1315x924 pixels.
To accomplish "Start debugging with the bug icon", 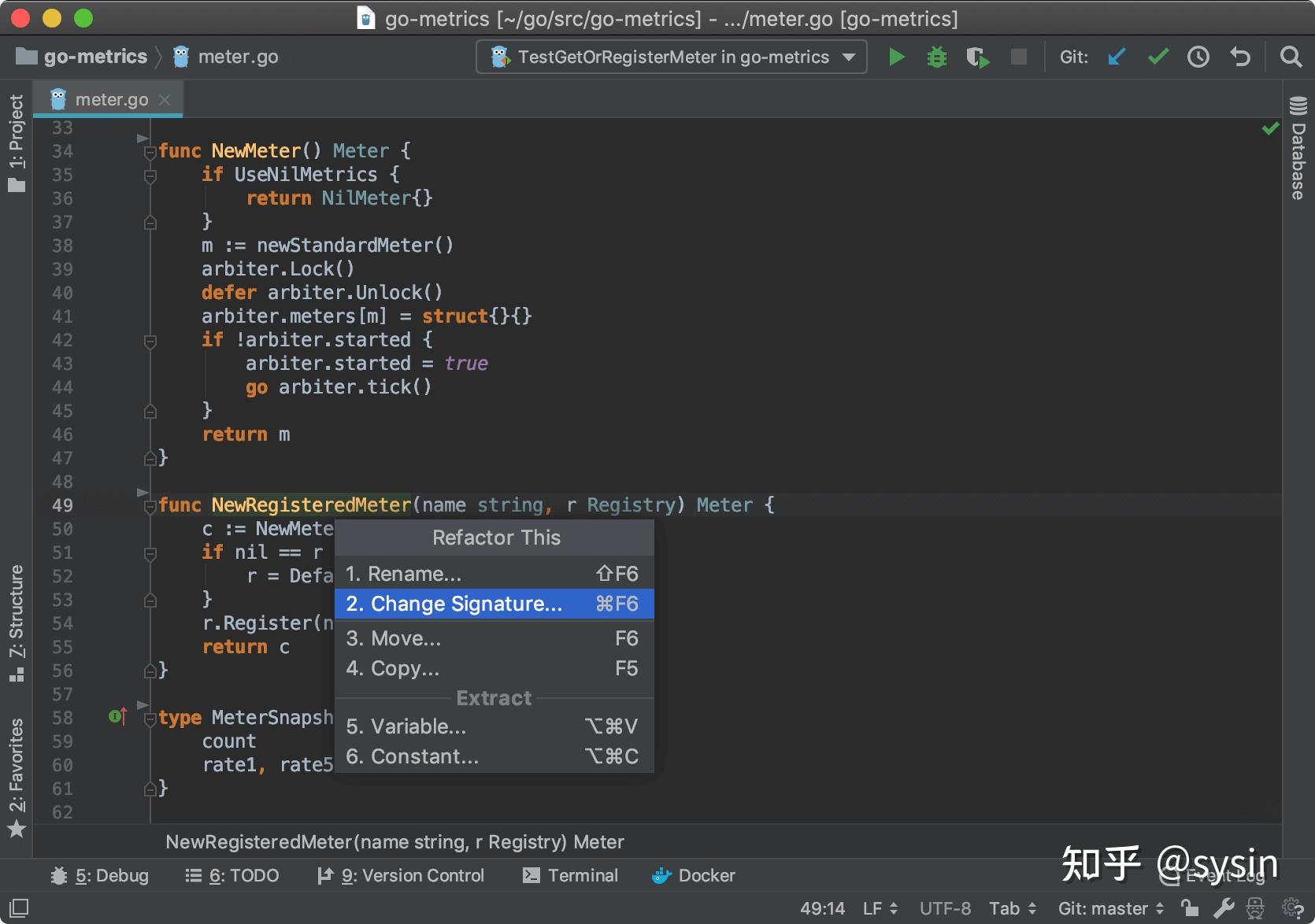I will [x=936, y=56].
